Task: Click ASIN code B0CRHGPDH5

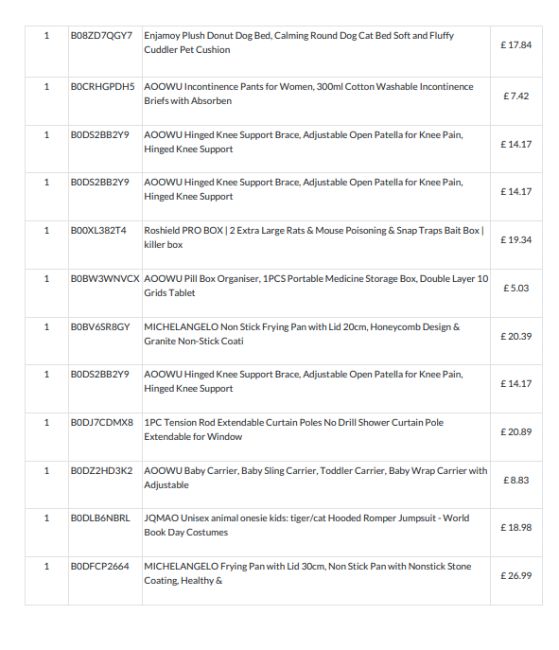Action: (x=102, y=87)
